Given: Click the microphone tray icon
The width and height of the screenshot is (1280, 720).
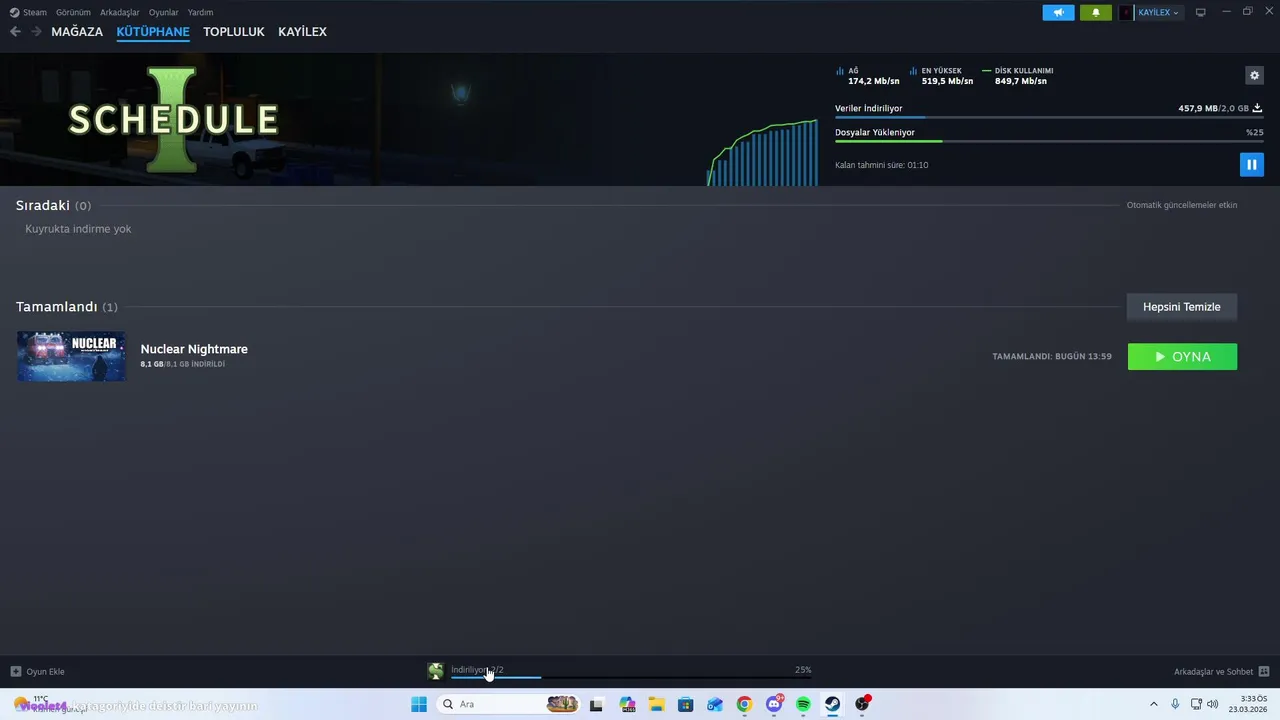Looking at the screenshot, I should (1175, 704).
